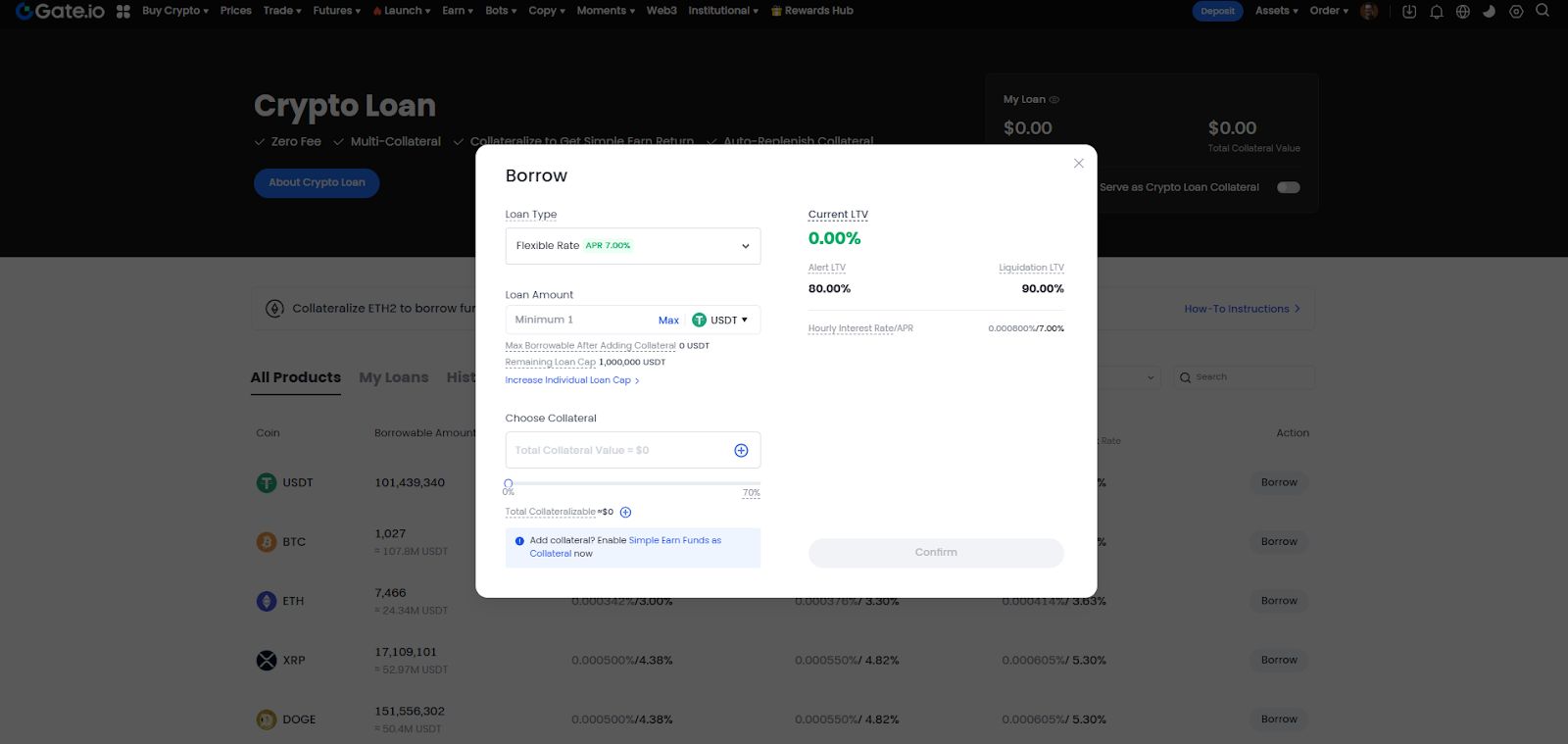Expand the Assets menu in header
Viewport: 1568px width, 744px height.
(1276, 11)
